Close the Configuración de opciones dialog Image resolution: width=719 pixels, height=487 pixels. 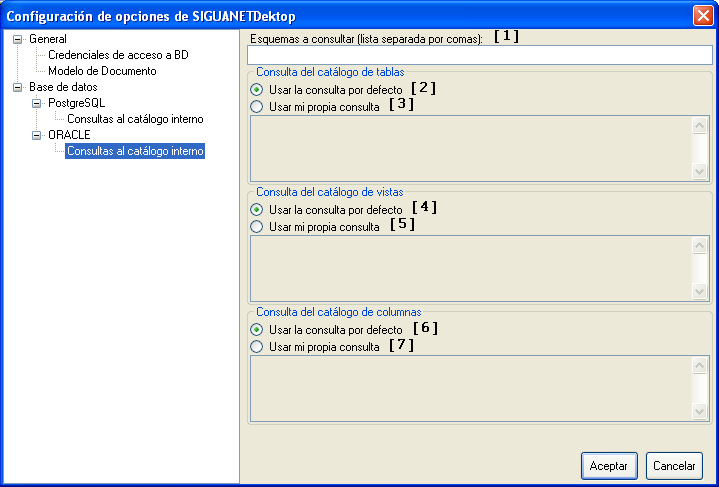pyautogui.click(x=703, y=16)
